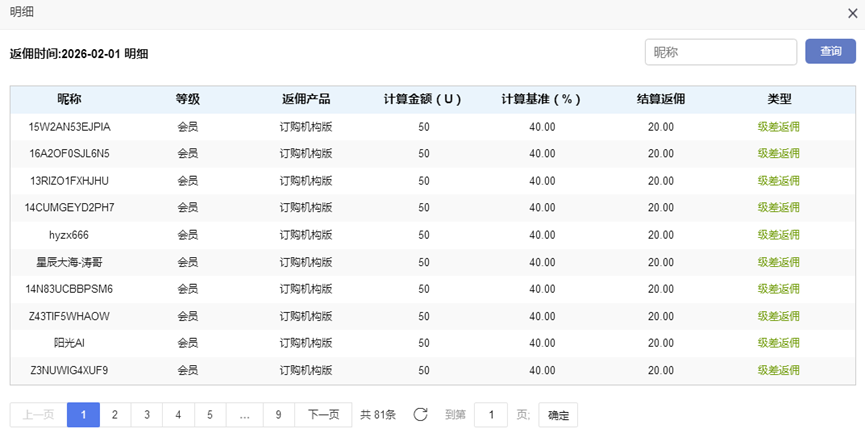Click nickname 星辰大海-涛哥 in the table
Screen dimensions: 865x433
(69, 262)
